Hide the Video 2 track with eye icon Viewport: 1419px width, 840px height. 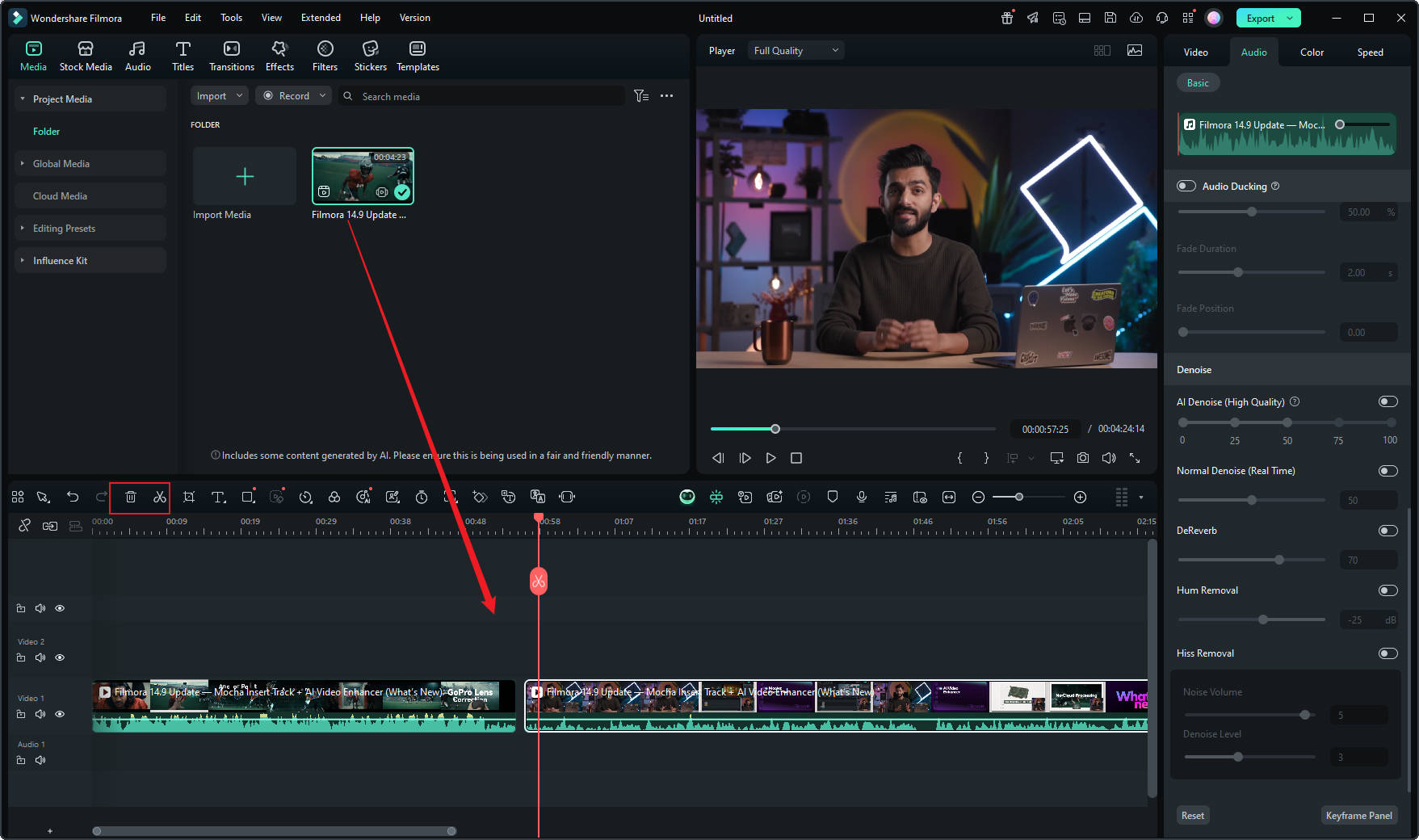click(x=60, y=657)
